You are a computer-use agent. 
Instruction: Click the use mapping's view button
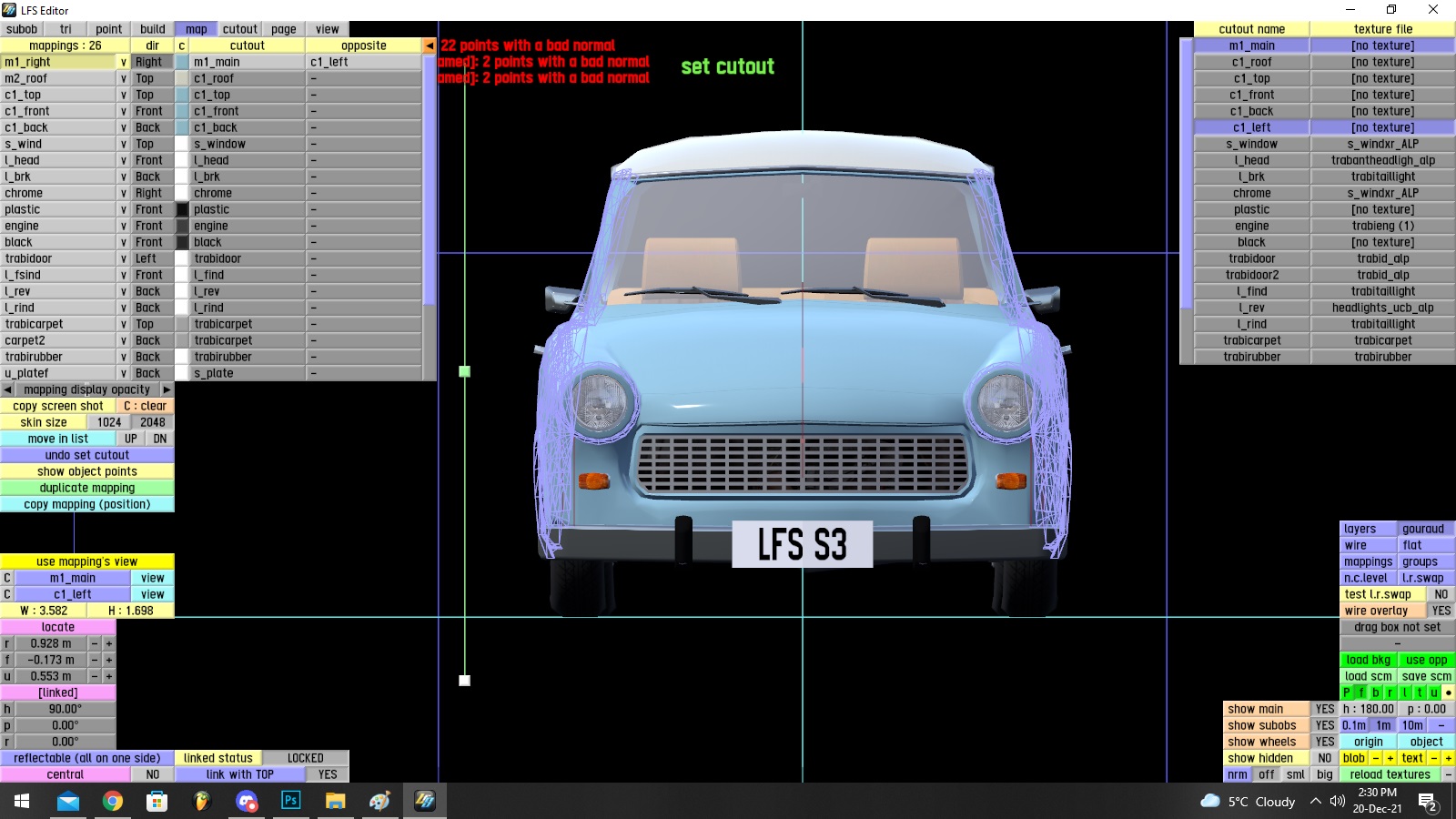pyautogui.click(x=87, y=561)
